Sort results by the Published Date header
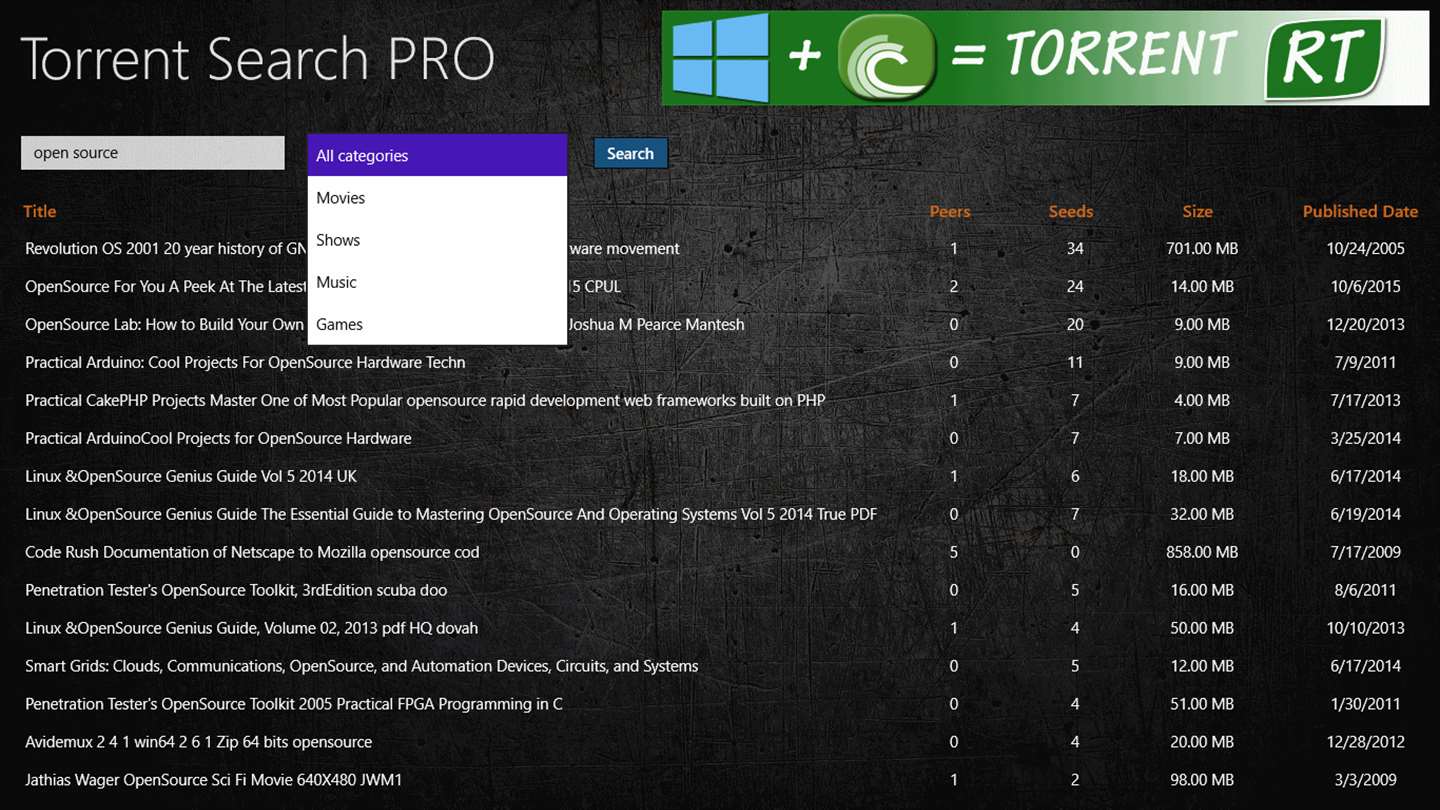 pos(1360,211)
